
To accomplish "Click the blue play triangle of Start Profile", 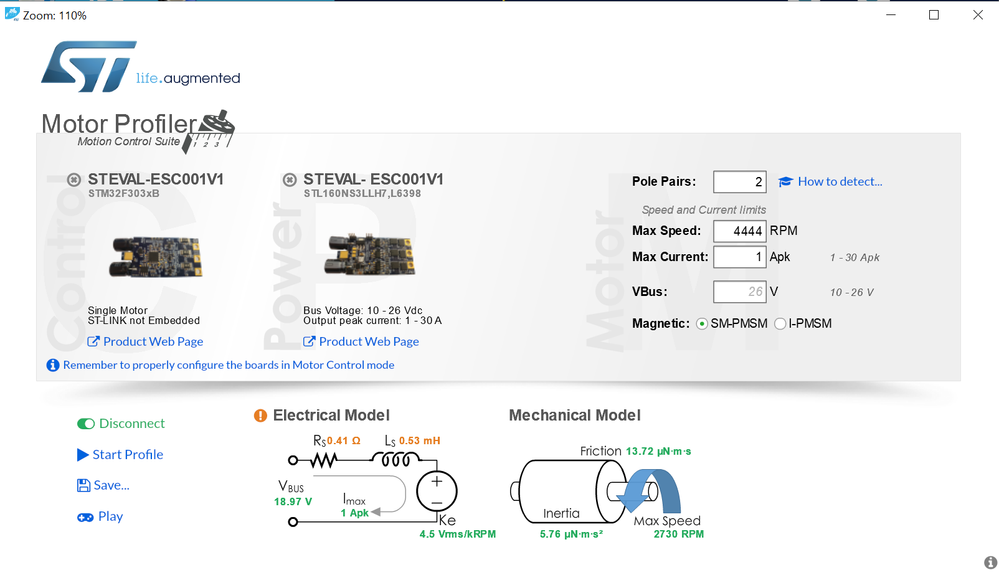I will pyautogui.click(x=83, y=455).
